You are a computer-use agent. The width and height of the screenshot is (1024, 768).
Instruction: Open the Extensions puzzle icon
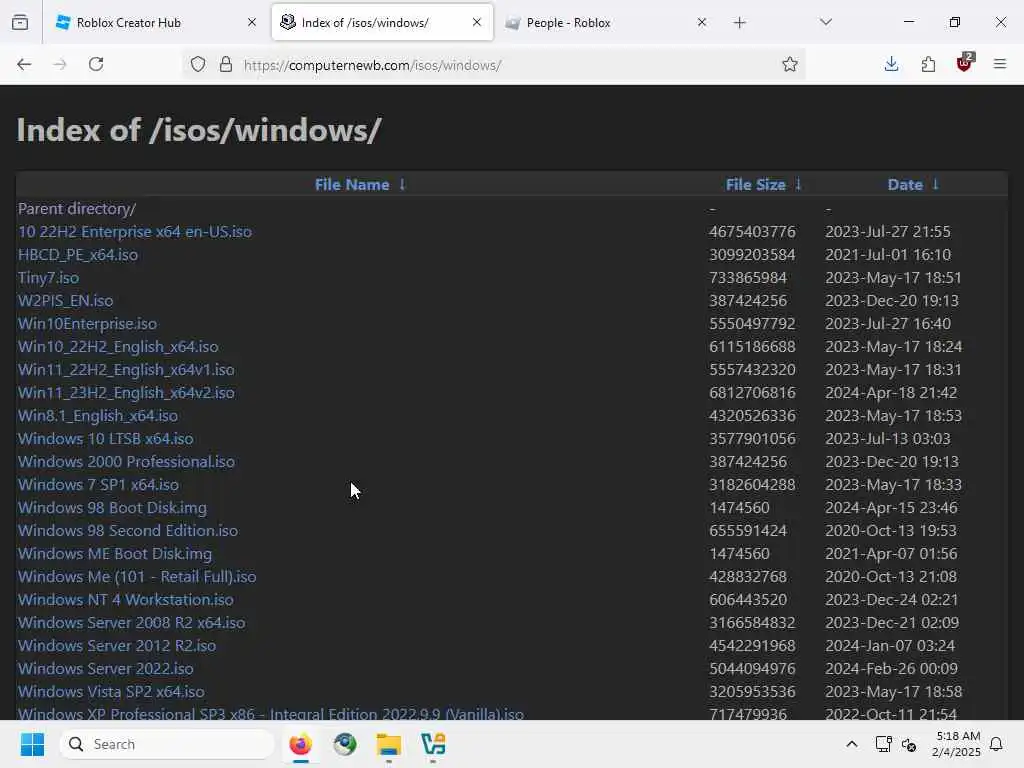[928, 64]
